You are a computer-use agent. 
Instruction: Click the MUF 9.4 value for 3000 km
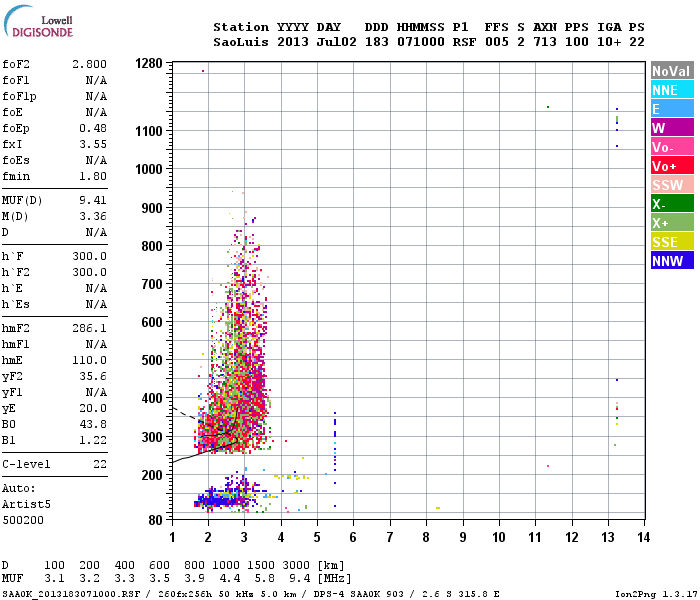click(300, 578)
